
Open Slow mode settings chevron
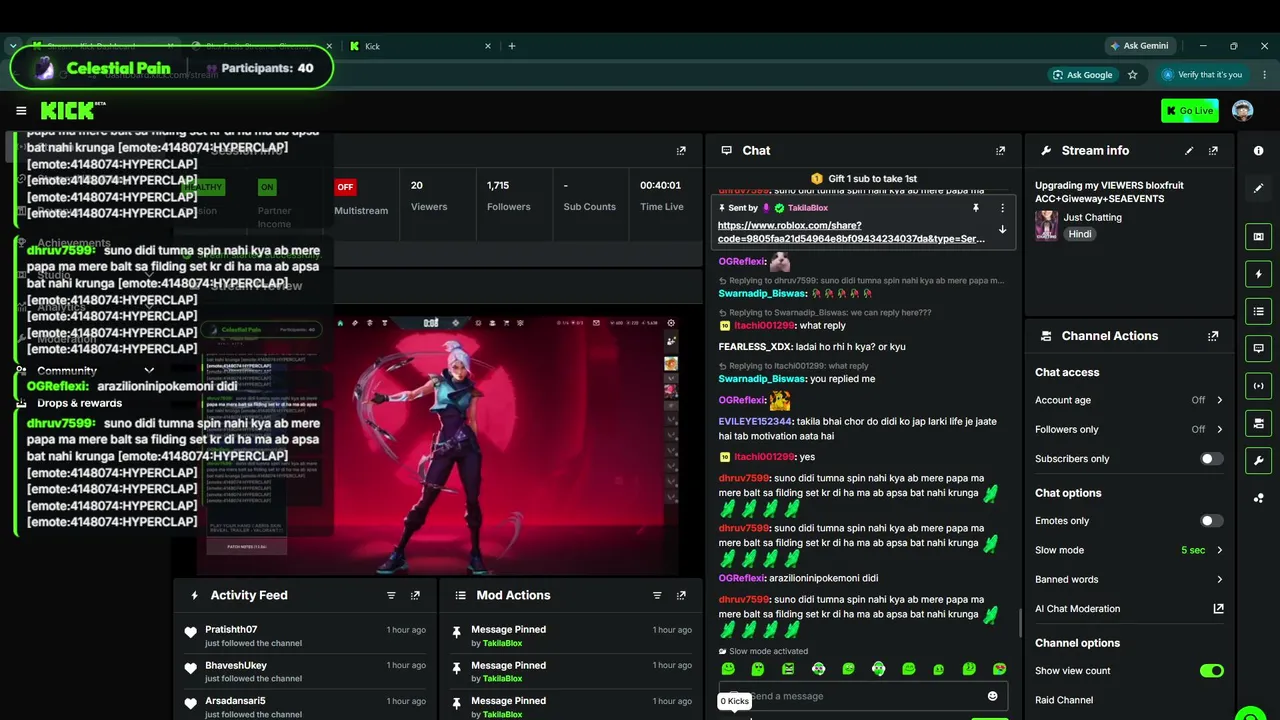[1219, 550]
